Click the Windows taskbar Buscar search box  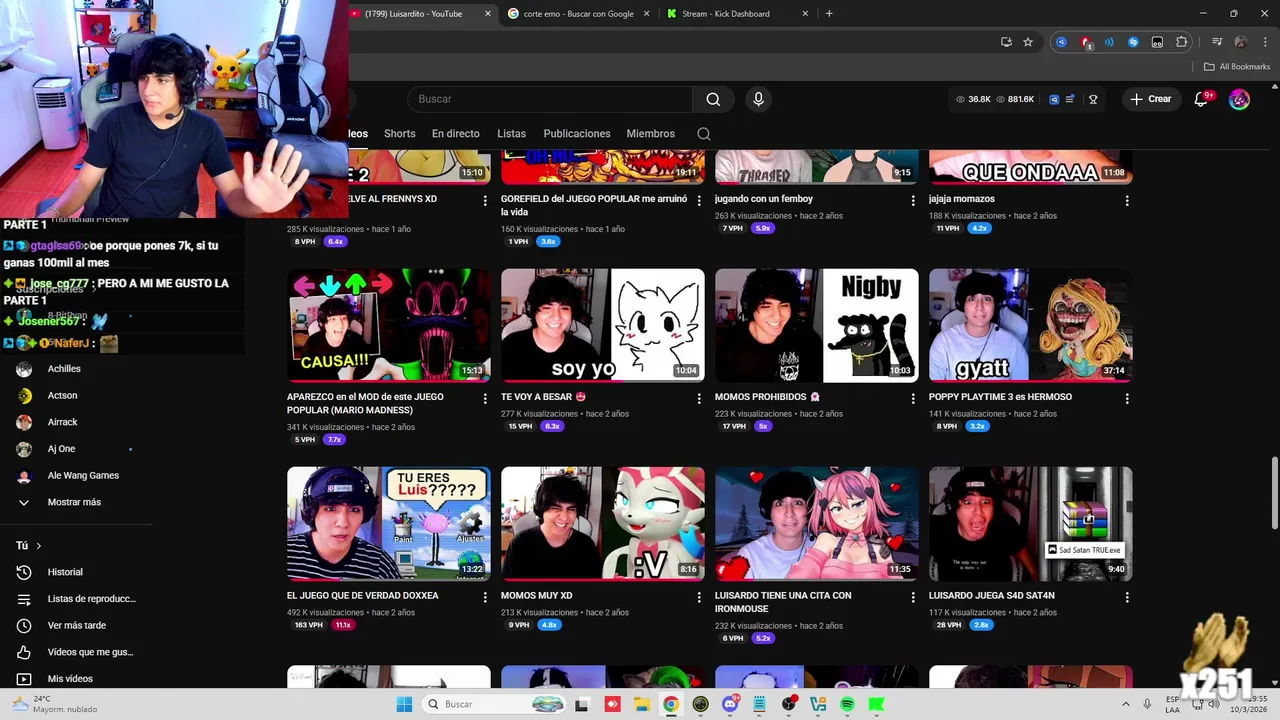pos(495,704)
